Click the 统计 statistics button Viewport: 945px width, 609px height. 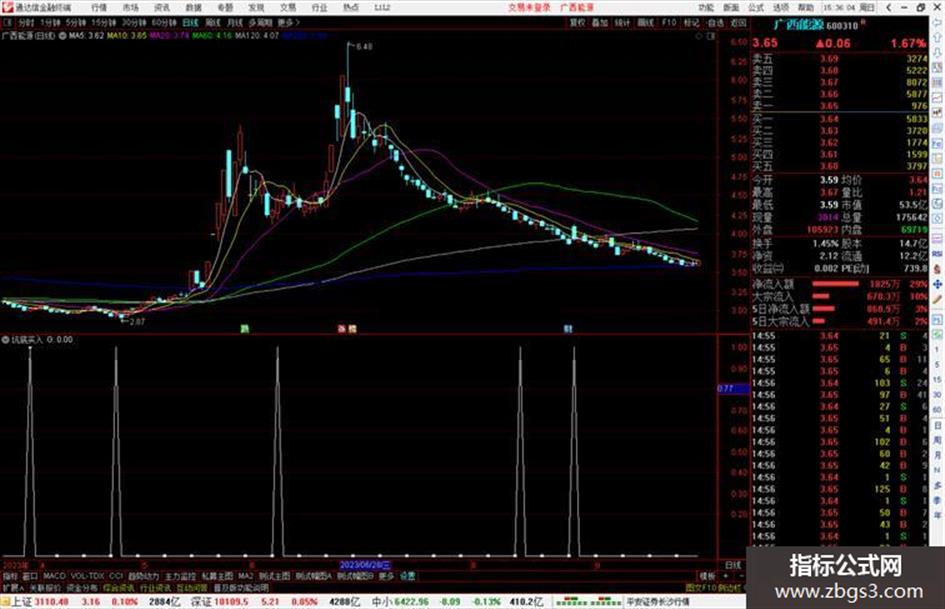pyautogui.click(x=623, y=22)
